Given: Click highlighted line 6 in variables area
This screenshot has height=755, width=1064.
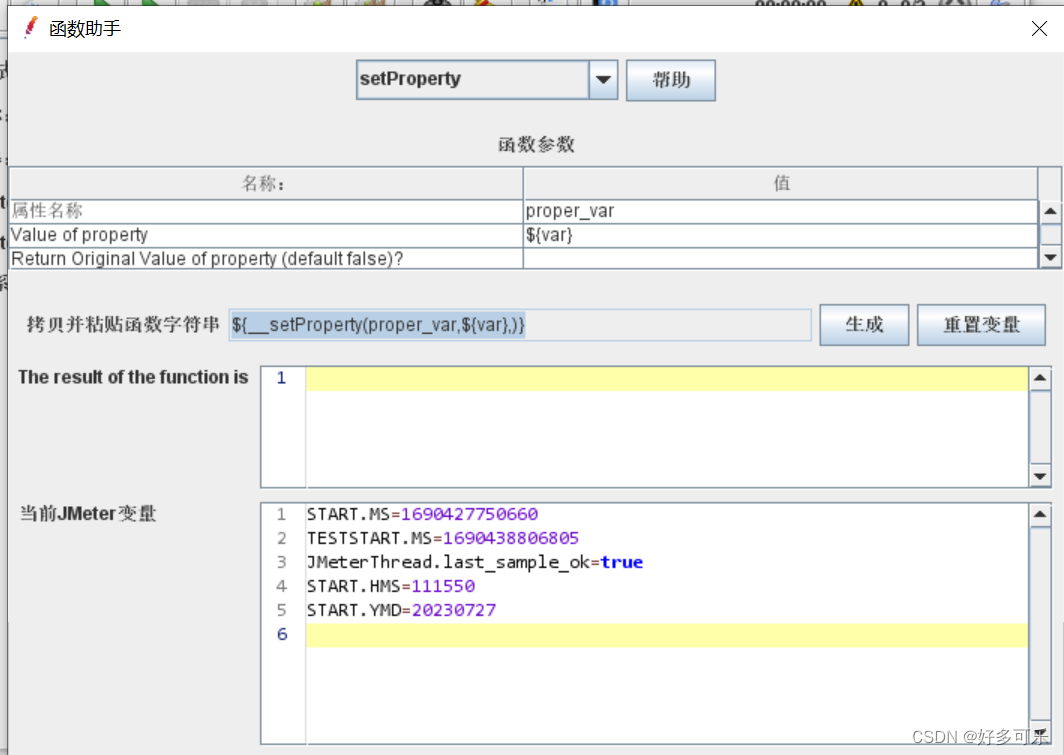Looking at the screenshot, I should point(666,635).
